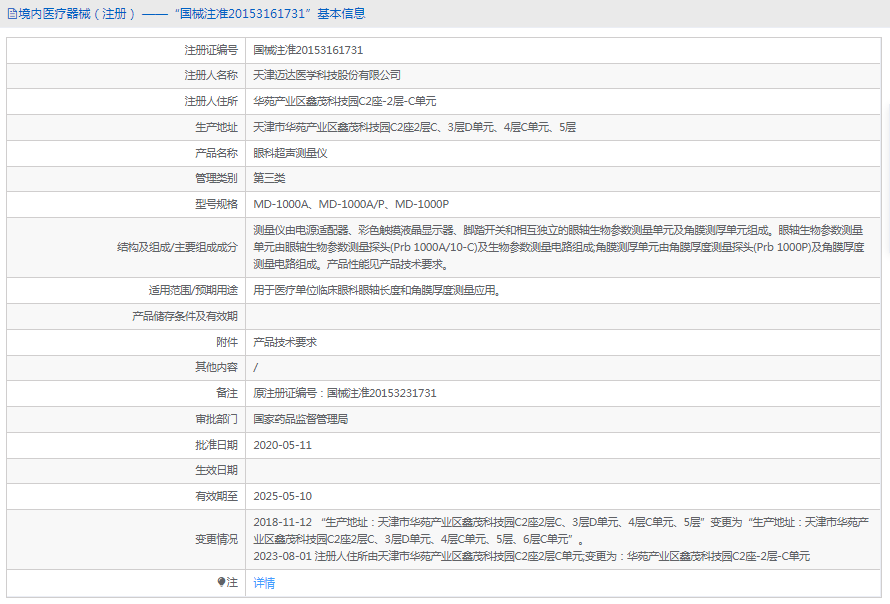The height and width of the screenshot is (604, 890).
Task: Select the 生效日期 label
Action: pyautogui.click(x=216, y=470)
